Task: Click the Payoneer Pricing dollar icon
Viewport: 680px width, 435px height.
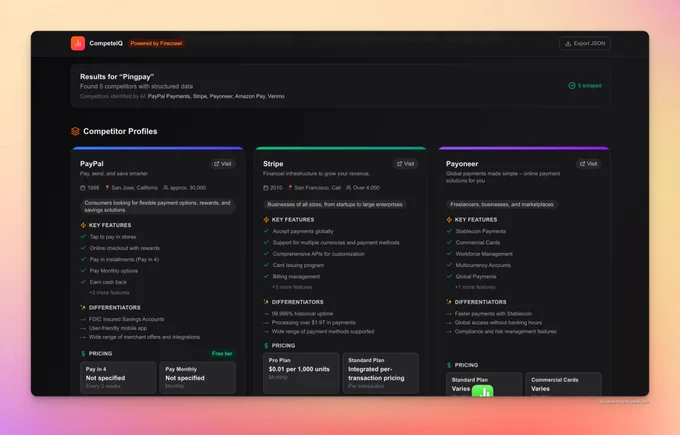Action: [449, 365]
